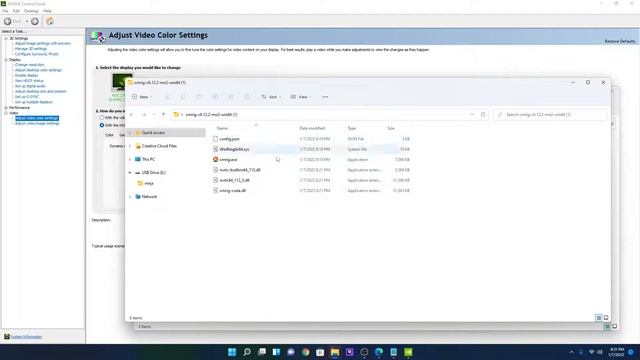Collapse the 3D Settings tree node
Viewport: 640px width, 360px height.
6,38
